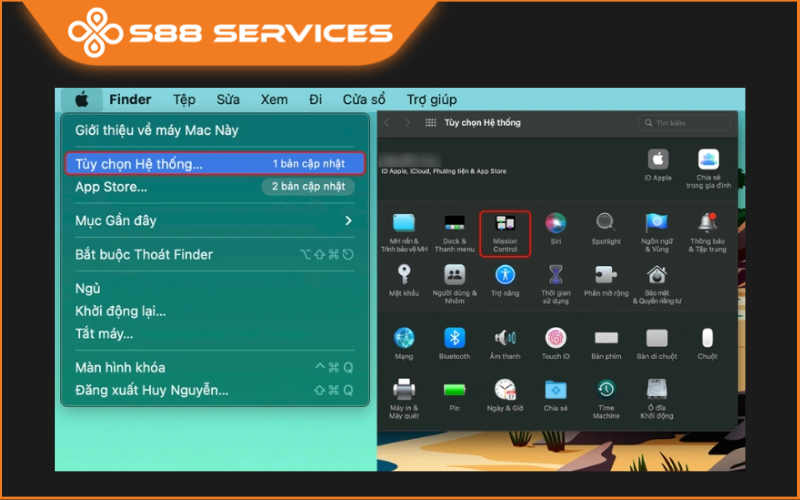This screenshot has height=500, width=800.
Task: Open Pin battery preferences
Action: [x=454, y=395]
